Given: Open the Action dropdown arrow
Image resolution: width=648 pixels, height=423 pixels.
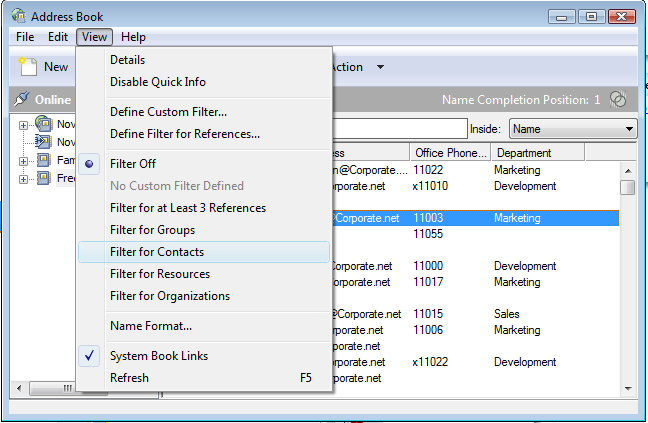Looking at the screenshot, I should 381,67.
